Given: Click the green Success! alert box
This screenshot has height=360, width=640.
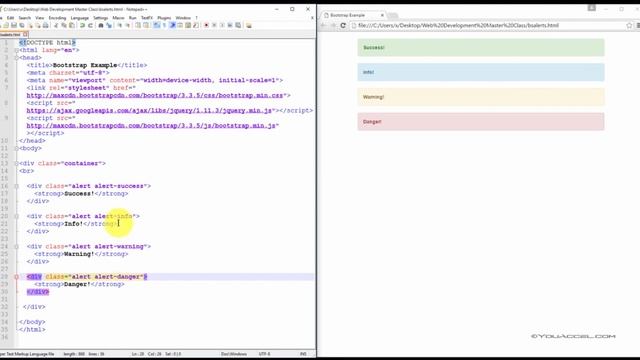Looking at the screenshot, I should click(x=481, y=47).
